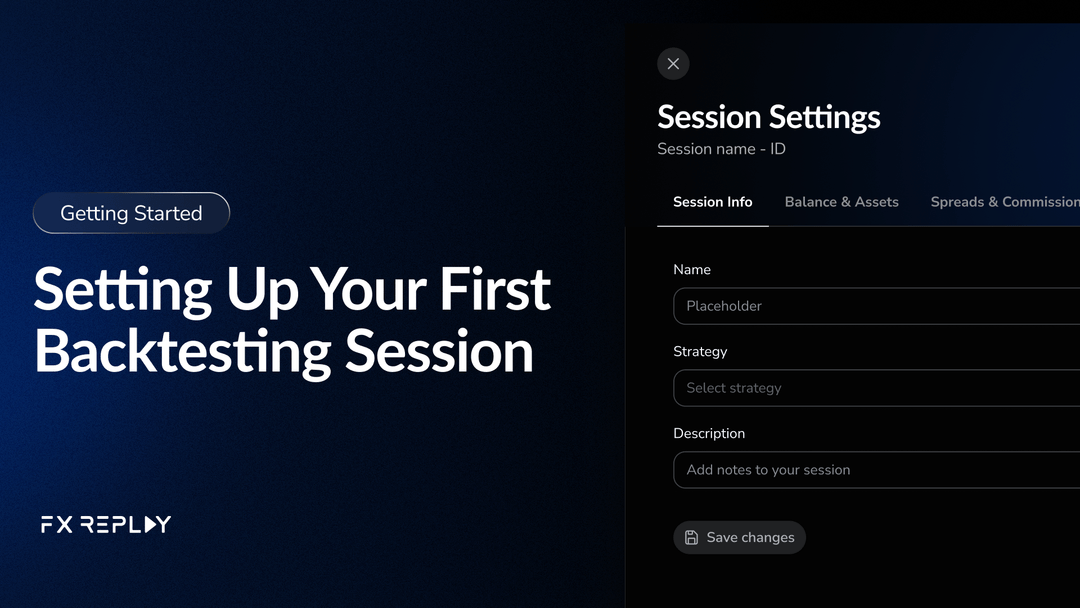Screen dimensions: 1080x608
Task: Click the Add notes description field
Action: pos(876,470)
